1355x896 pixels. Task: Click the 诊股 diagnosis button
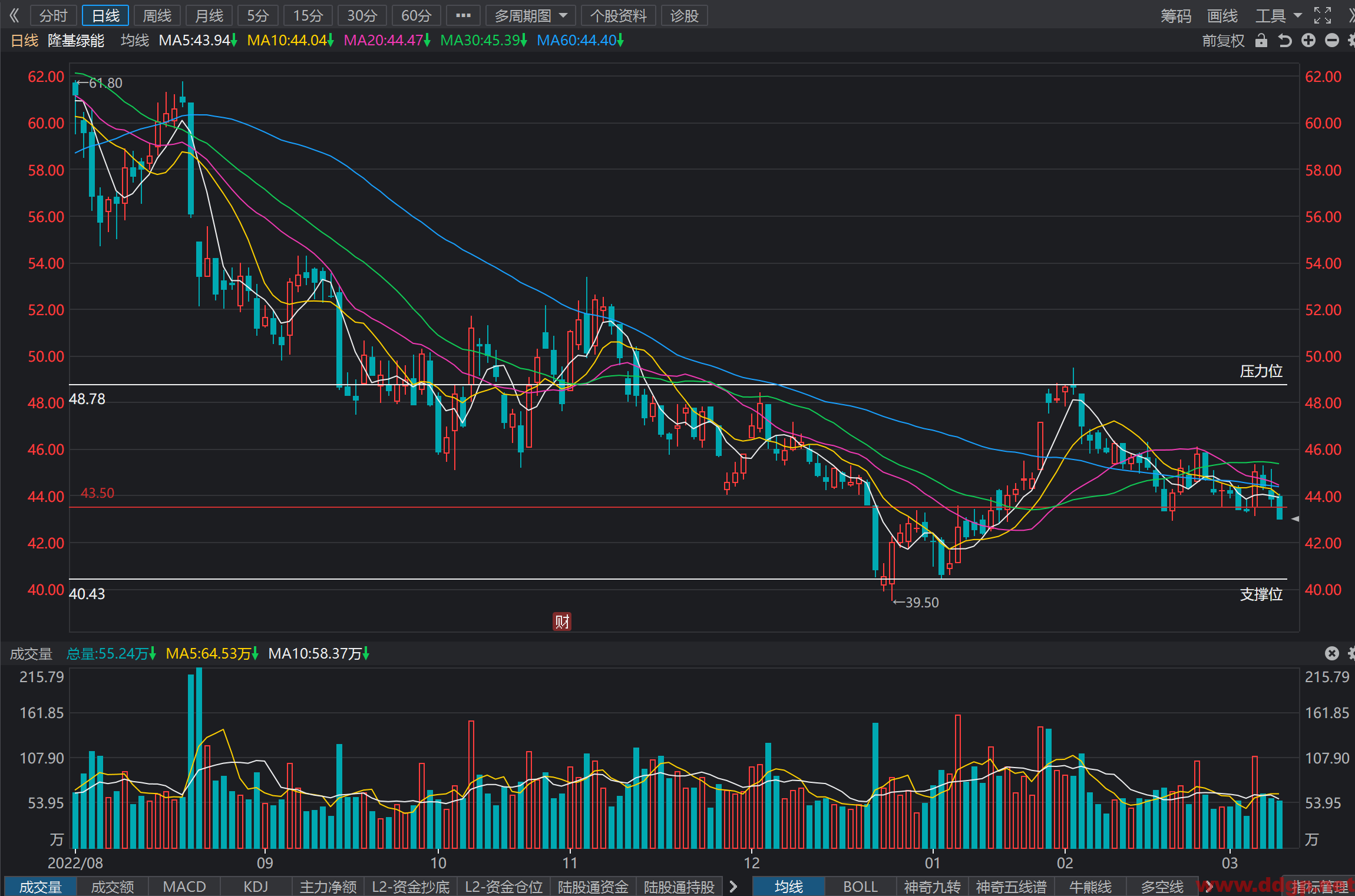coord(684,15)
